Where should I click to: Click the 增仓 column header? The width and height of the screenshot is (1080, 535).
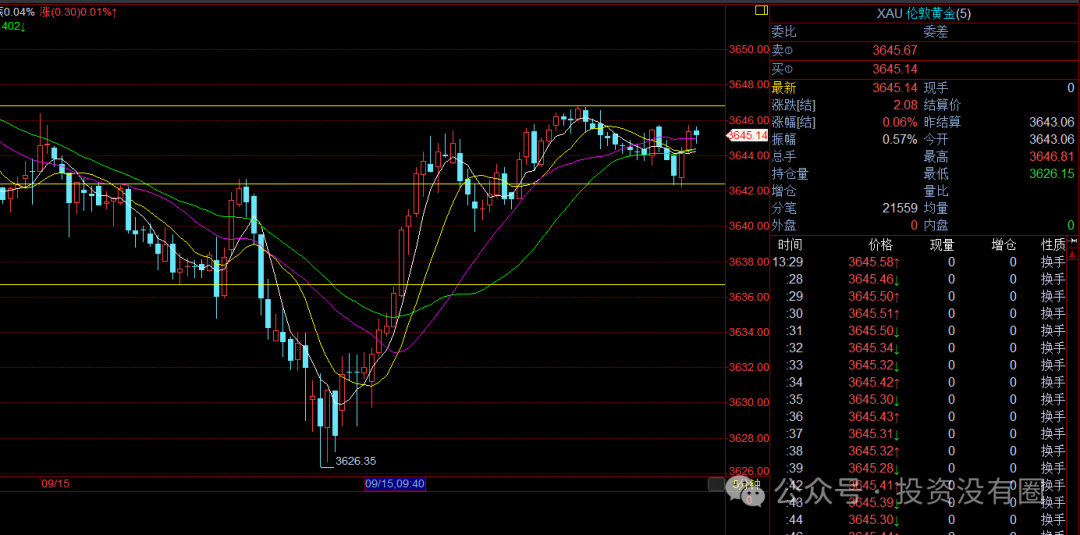(1004, 244)
